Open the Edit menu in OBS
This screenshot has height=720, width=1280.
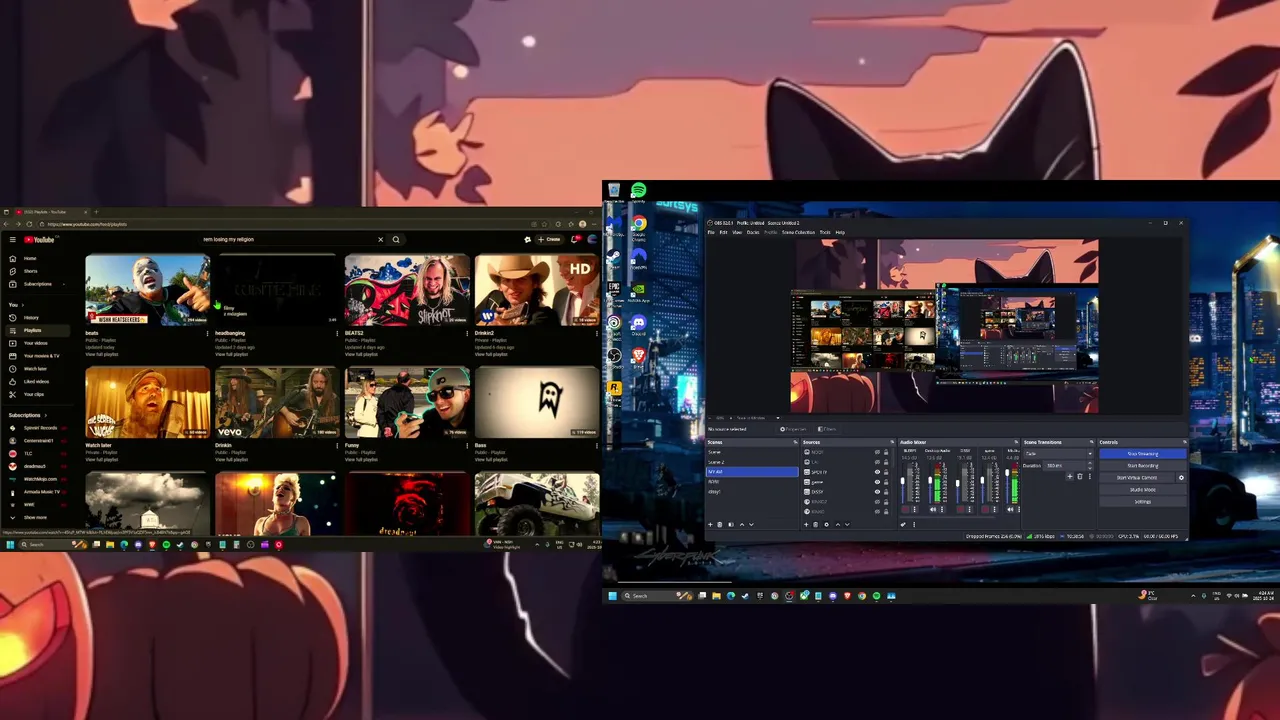(x=723, y=232)
